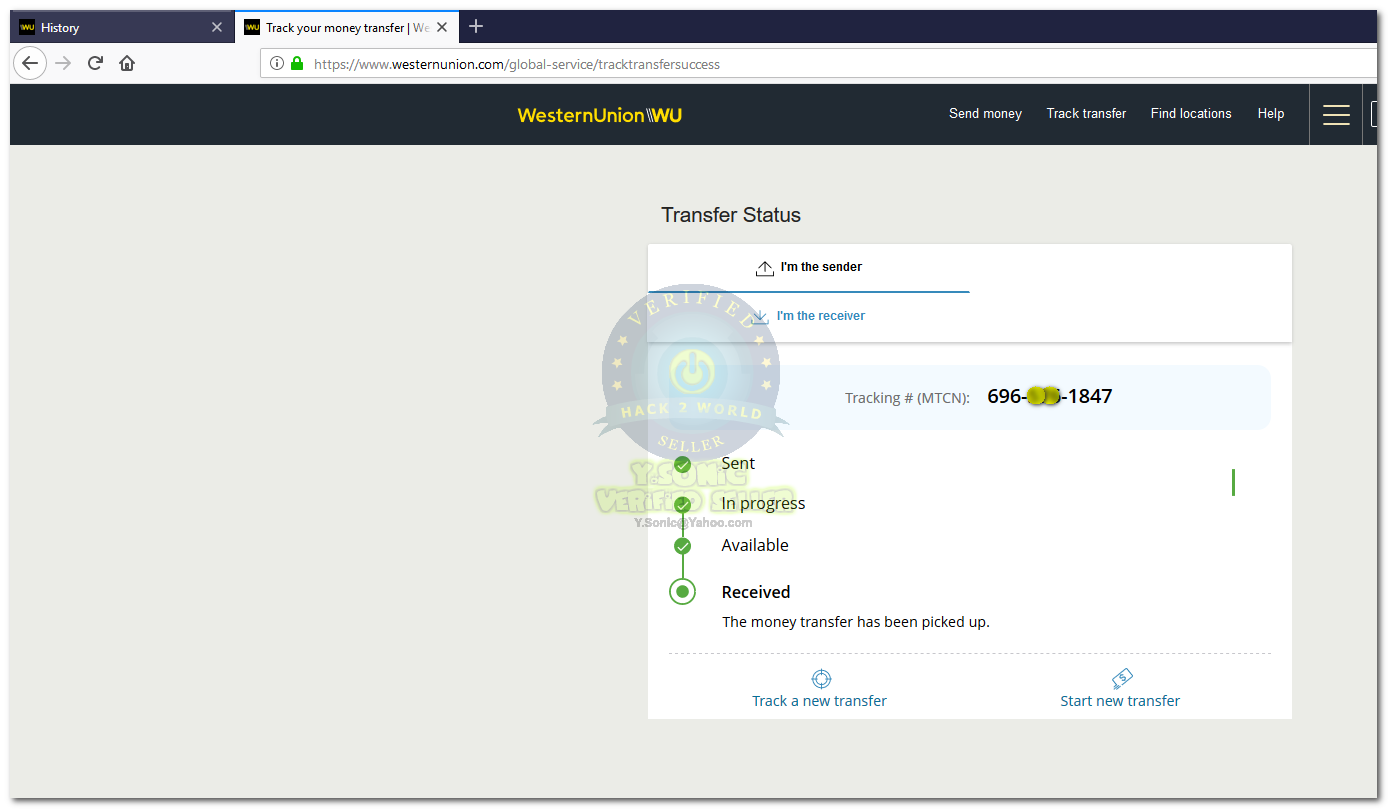Click the browser forward arrow

63,63
